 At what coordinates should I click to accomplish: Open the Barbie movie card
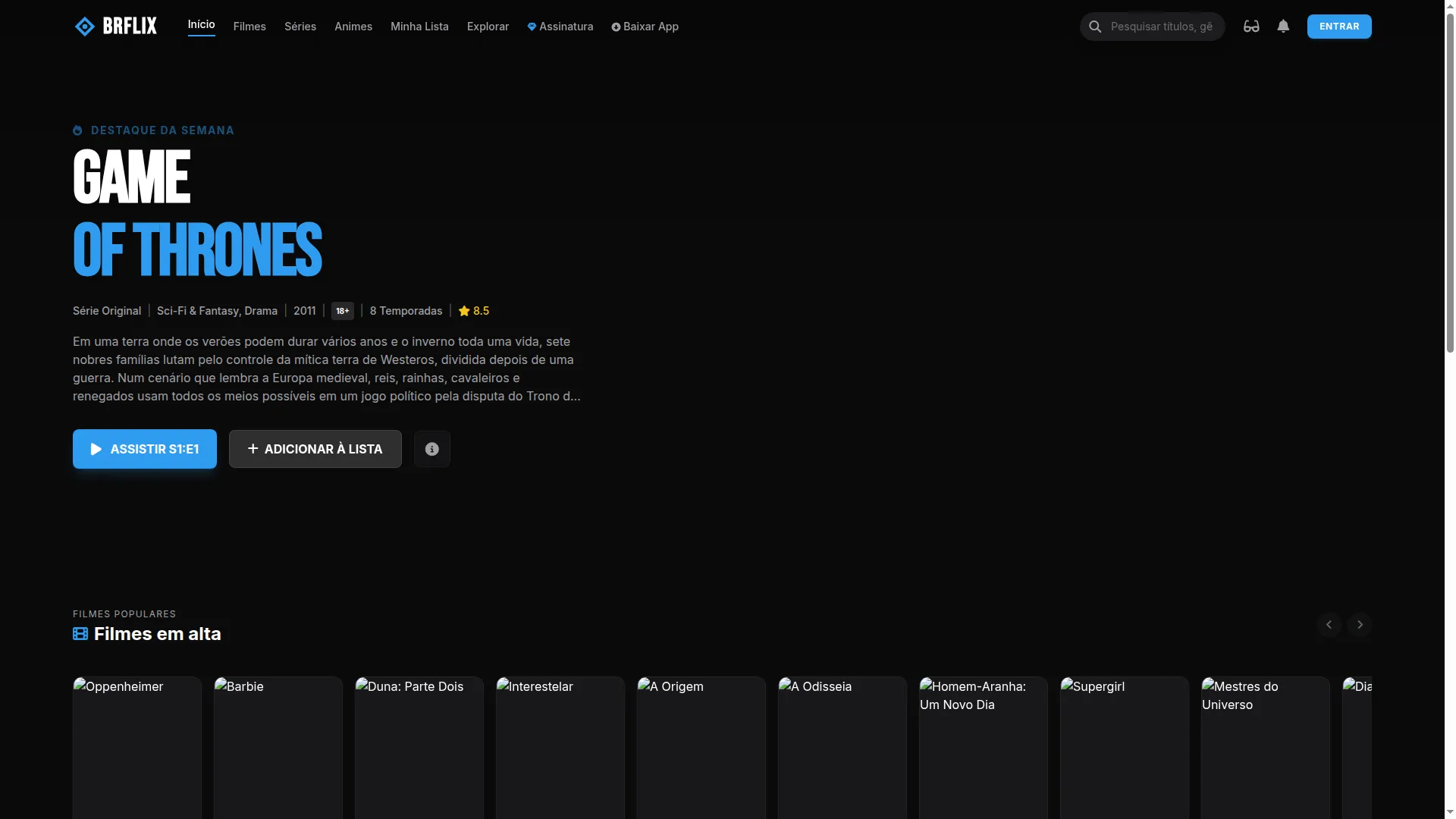point(278,748)
